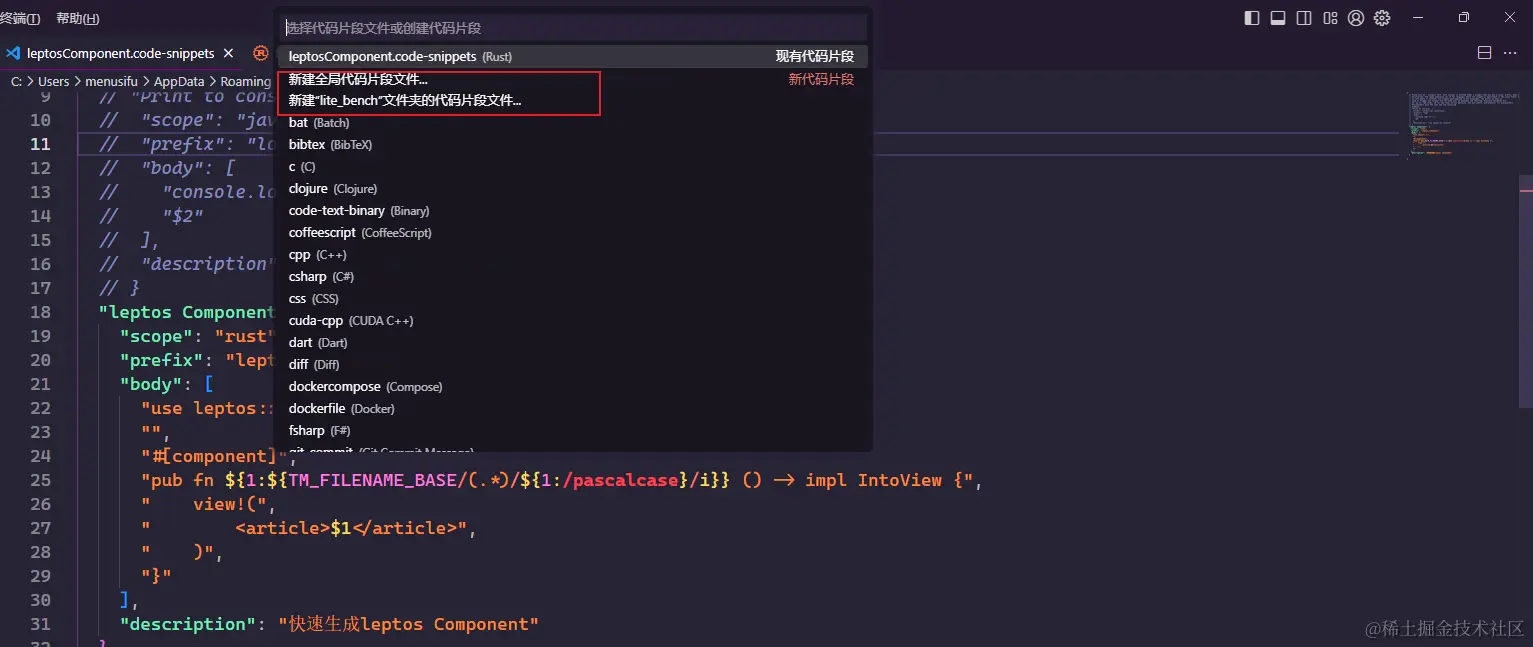This screenshot has height=647, width=1533.
Task: Pick the dart (Dart) entry
Action: (x=572, y=343)
